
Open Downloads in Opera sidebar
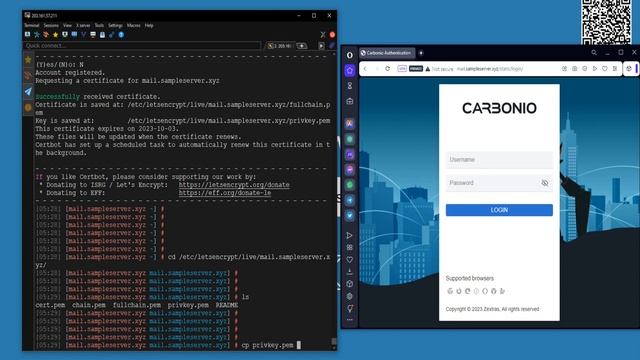click(x=350, y=271)
